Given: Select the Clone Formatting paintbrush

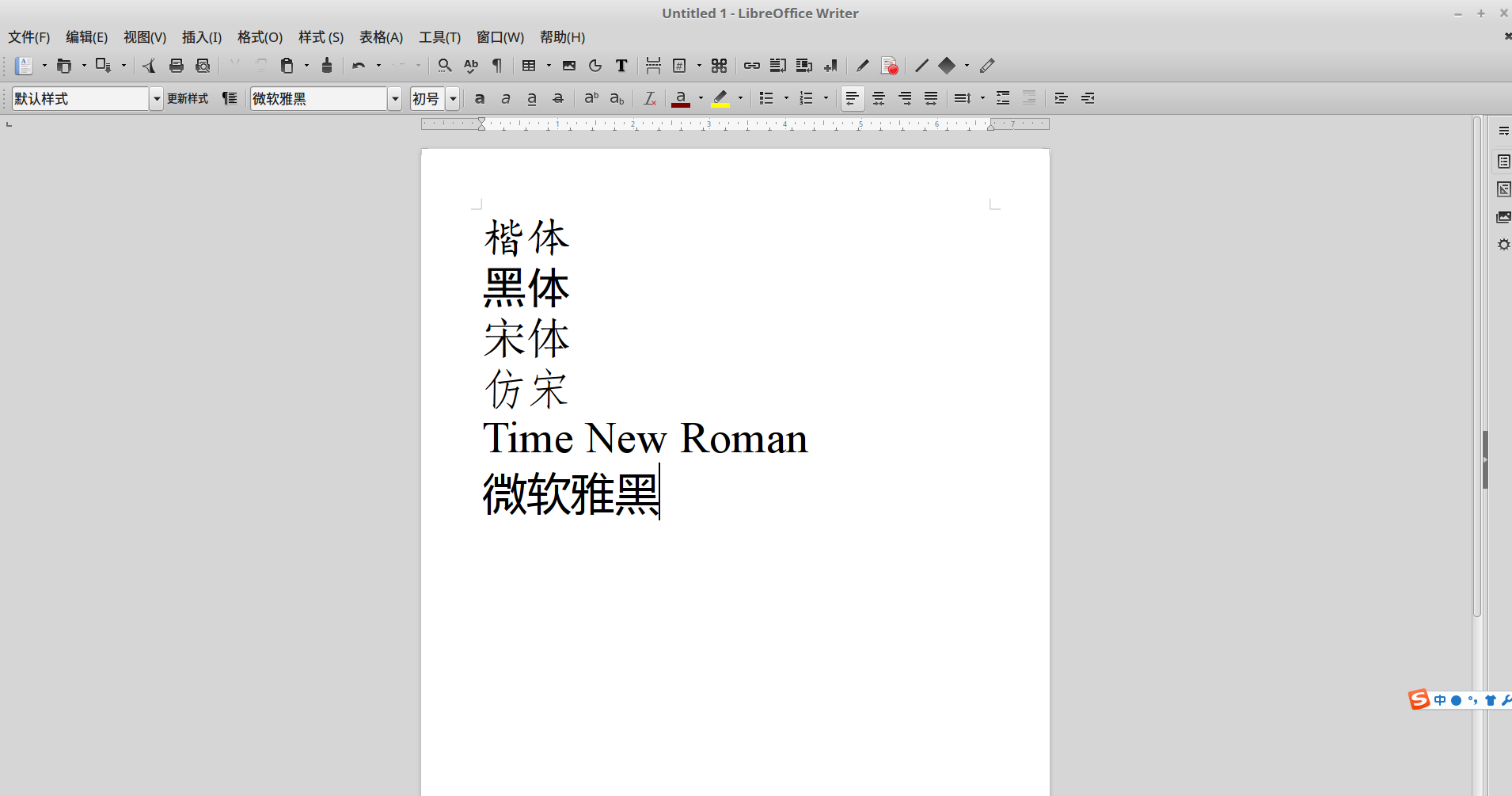Looking at the screenshot, I should 327,66.
